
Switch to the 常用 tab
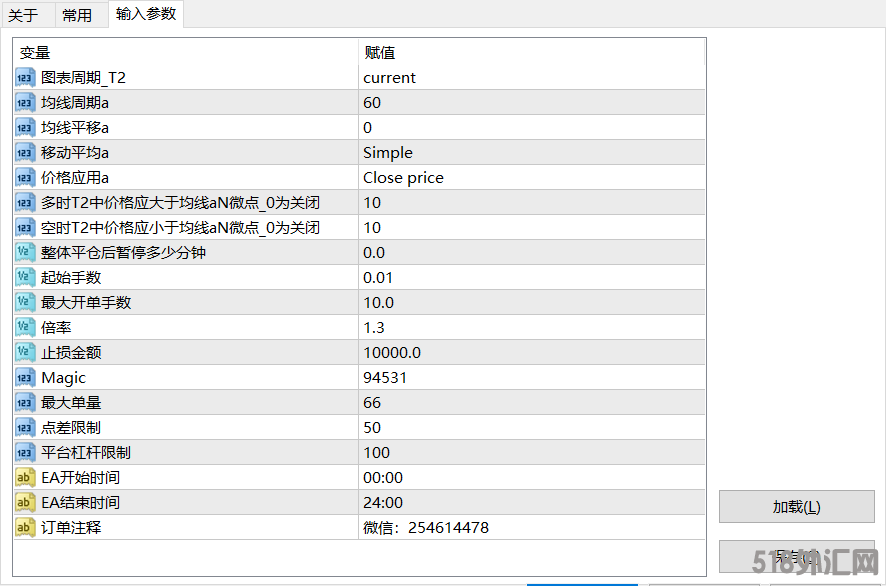click(x=77, y=15)
